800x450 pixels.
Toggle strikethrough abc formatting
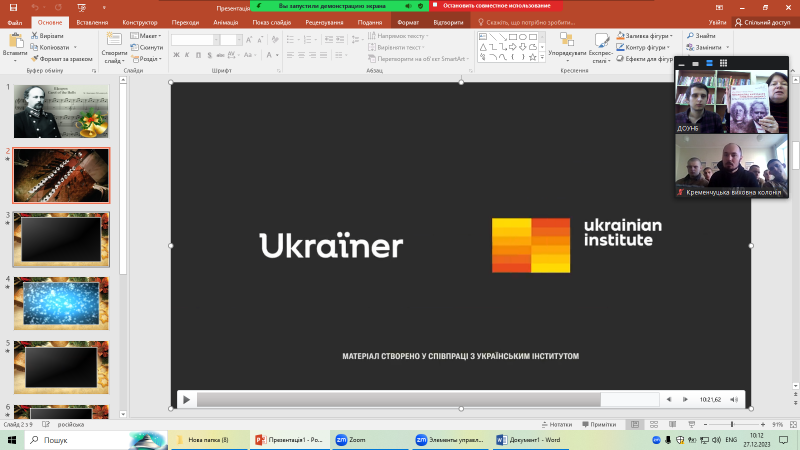[x=220, y=55]
